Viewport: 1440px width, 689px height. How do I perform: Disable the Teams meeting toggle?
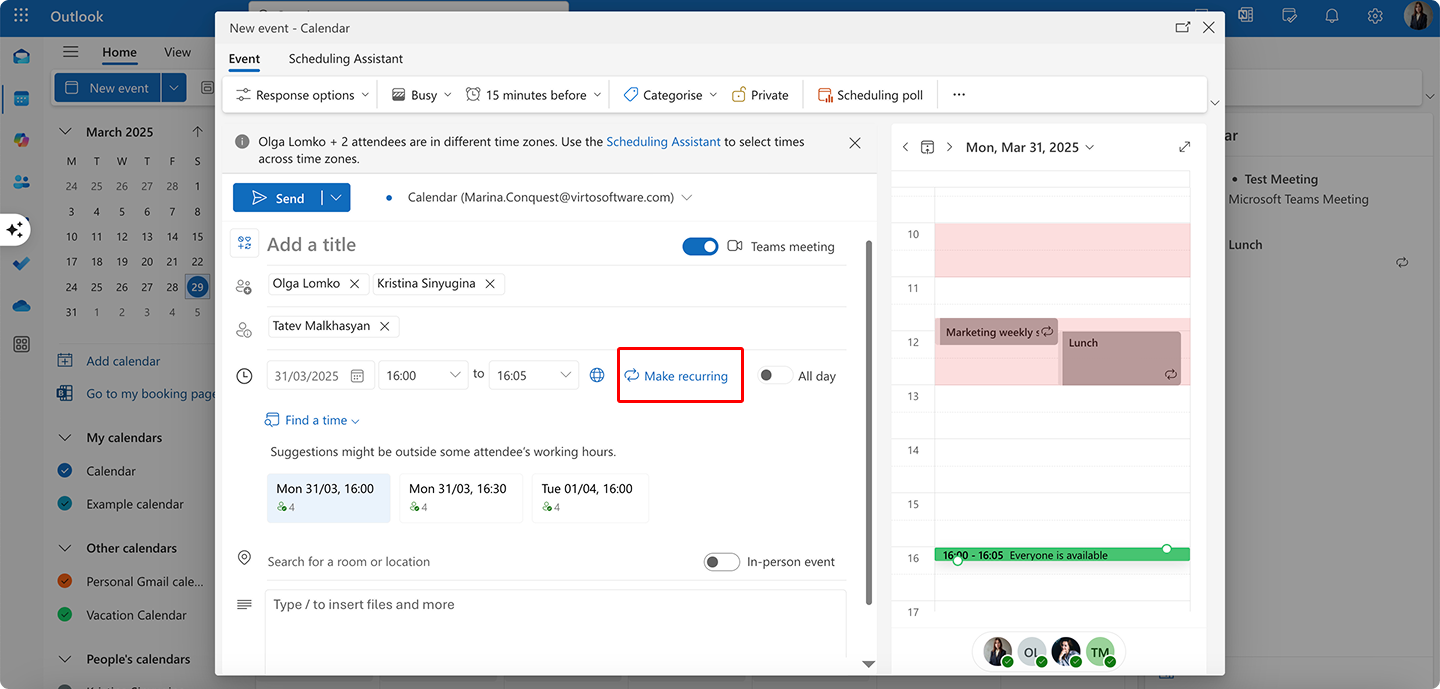point(700,246)
